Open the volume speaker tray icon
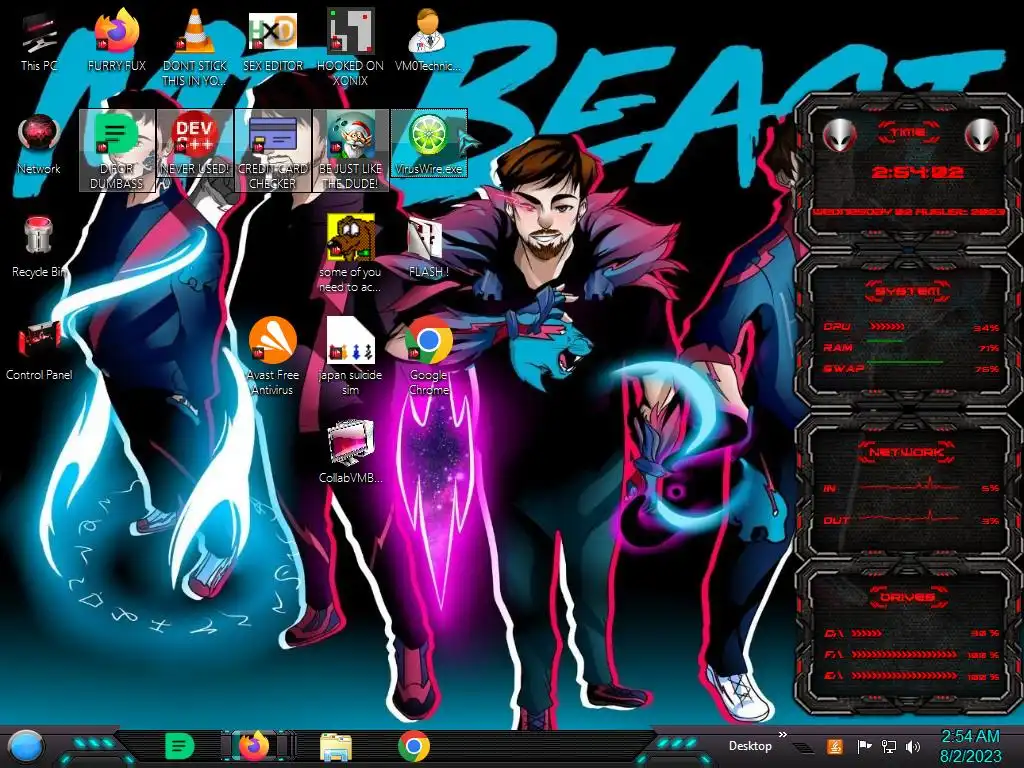The height and width of the screenshot is (768, 1024). point(913,746)
